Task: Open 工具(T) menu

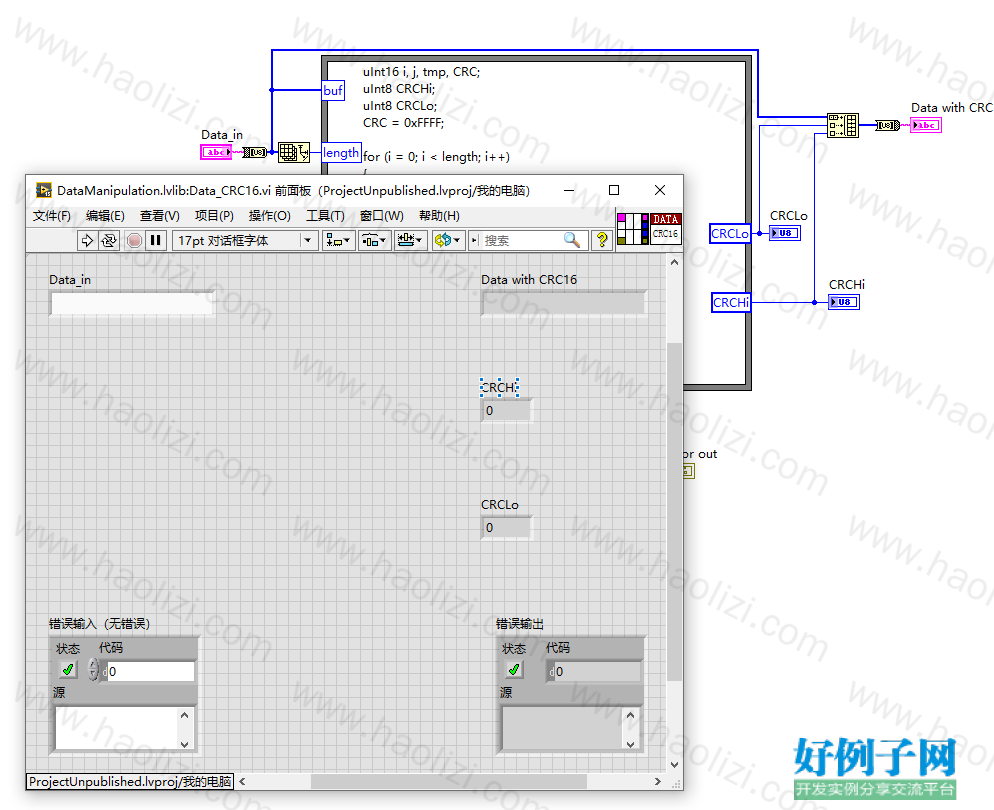Action: click(325, 215)
